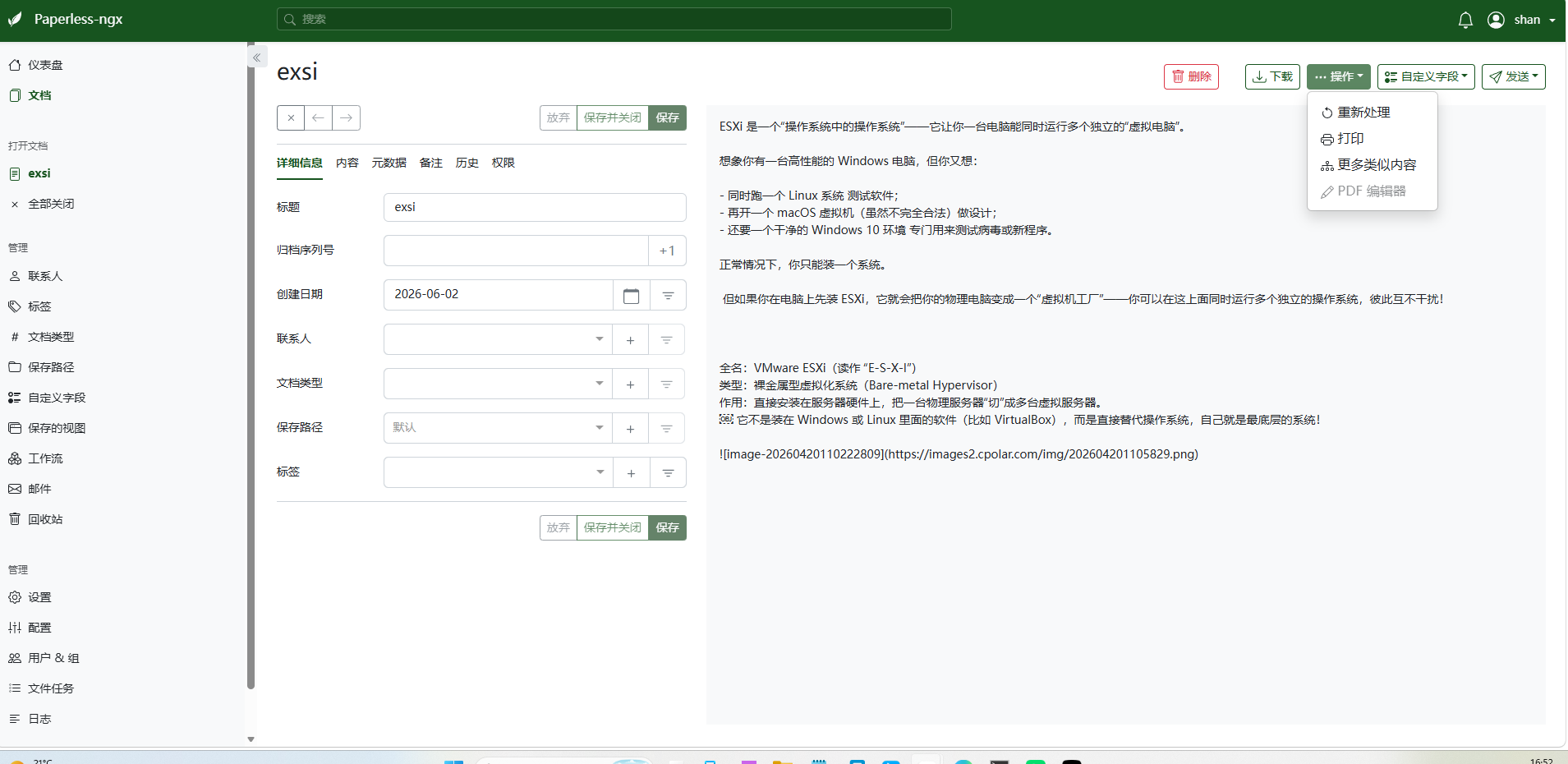Click the +1 archive number button
This screenshot has width=1568, height=764.
click(x=667, y=251)
